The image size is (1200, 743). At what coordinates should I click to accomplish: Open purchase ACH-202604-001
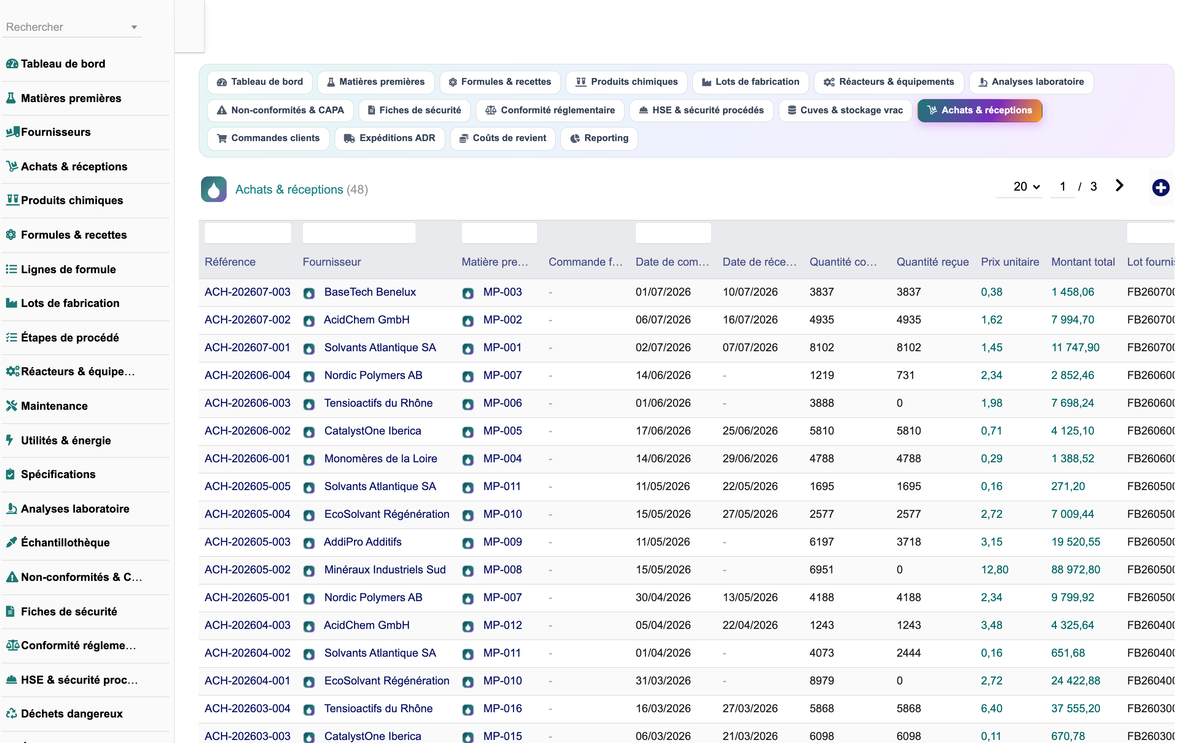coord(248,681)
